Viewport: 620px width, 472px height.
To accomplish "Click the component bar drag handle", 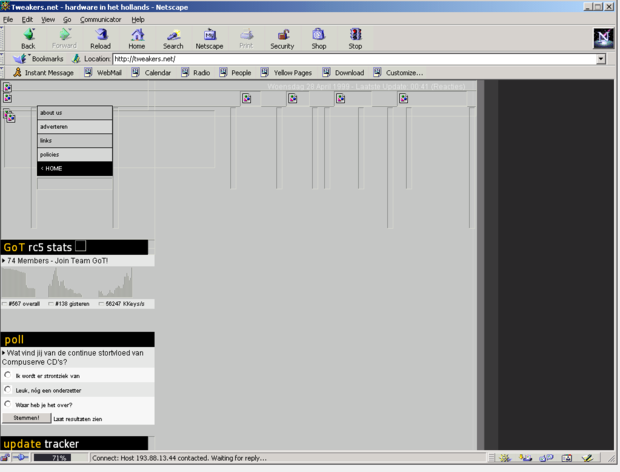I will click(491, 458).
